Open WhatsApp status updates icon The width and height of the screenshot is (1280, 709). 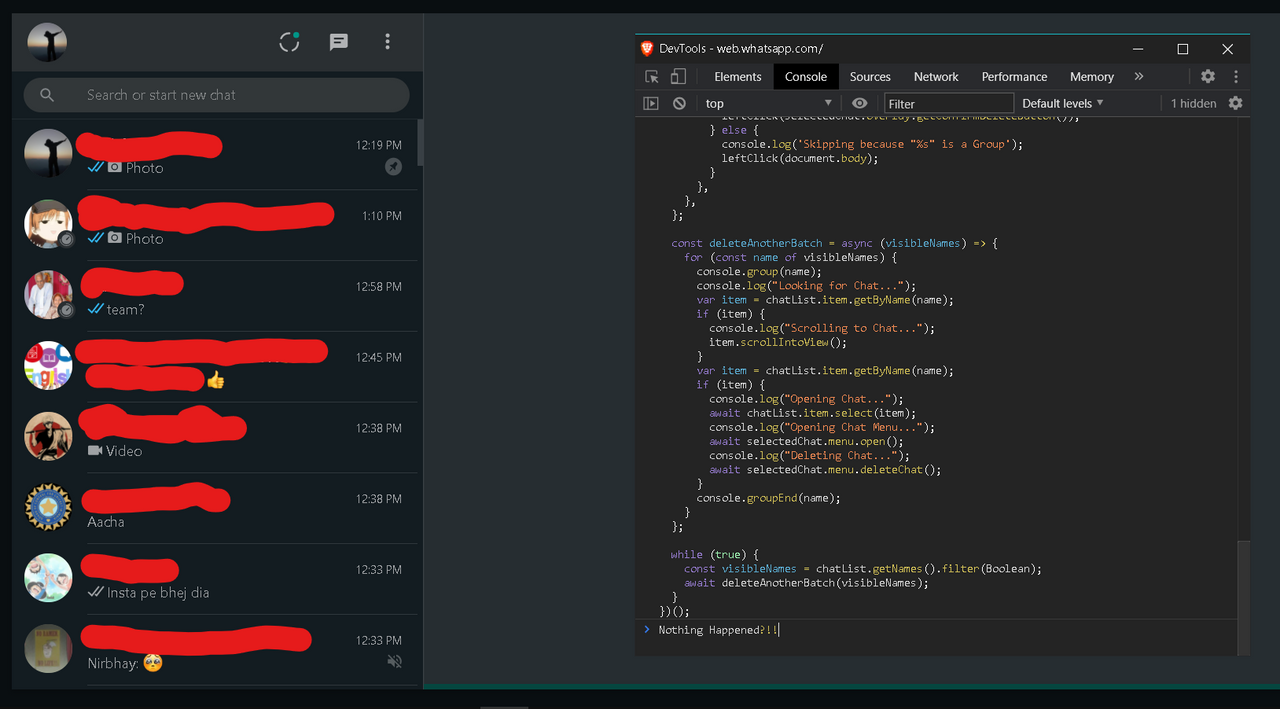pyautogui.click(x=289, y=42)
